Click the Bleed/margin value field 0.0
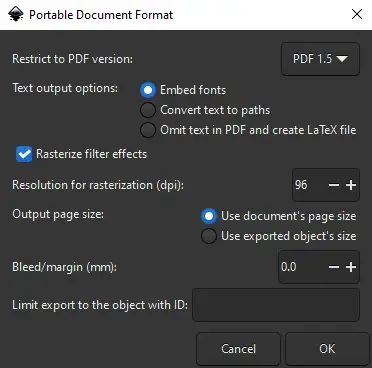The height and width of the screenshot is (368, 372). [x=302, y=267]
